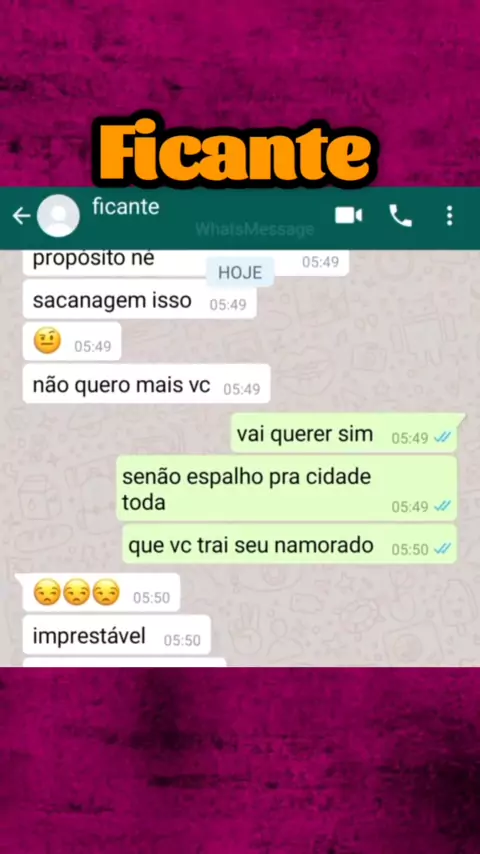
Task: Select the three unamused emojis message
Action: tap(101, 593)
